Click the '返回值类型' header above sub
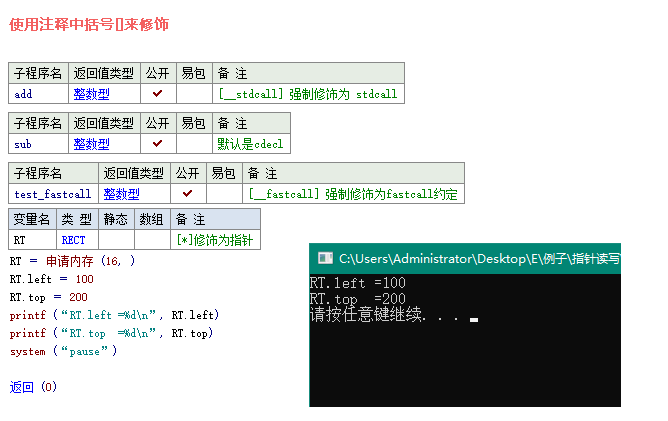 (x=104, y=124)
